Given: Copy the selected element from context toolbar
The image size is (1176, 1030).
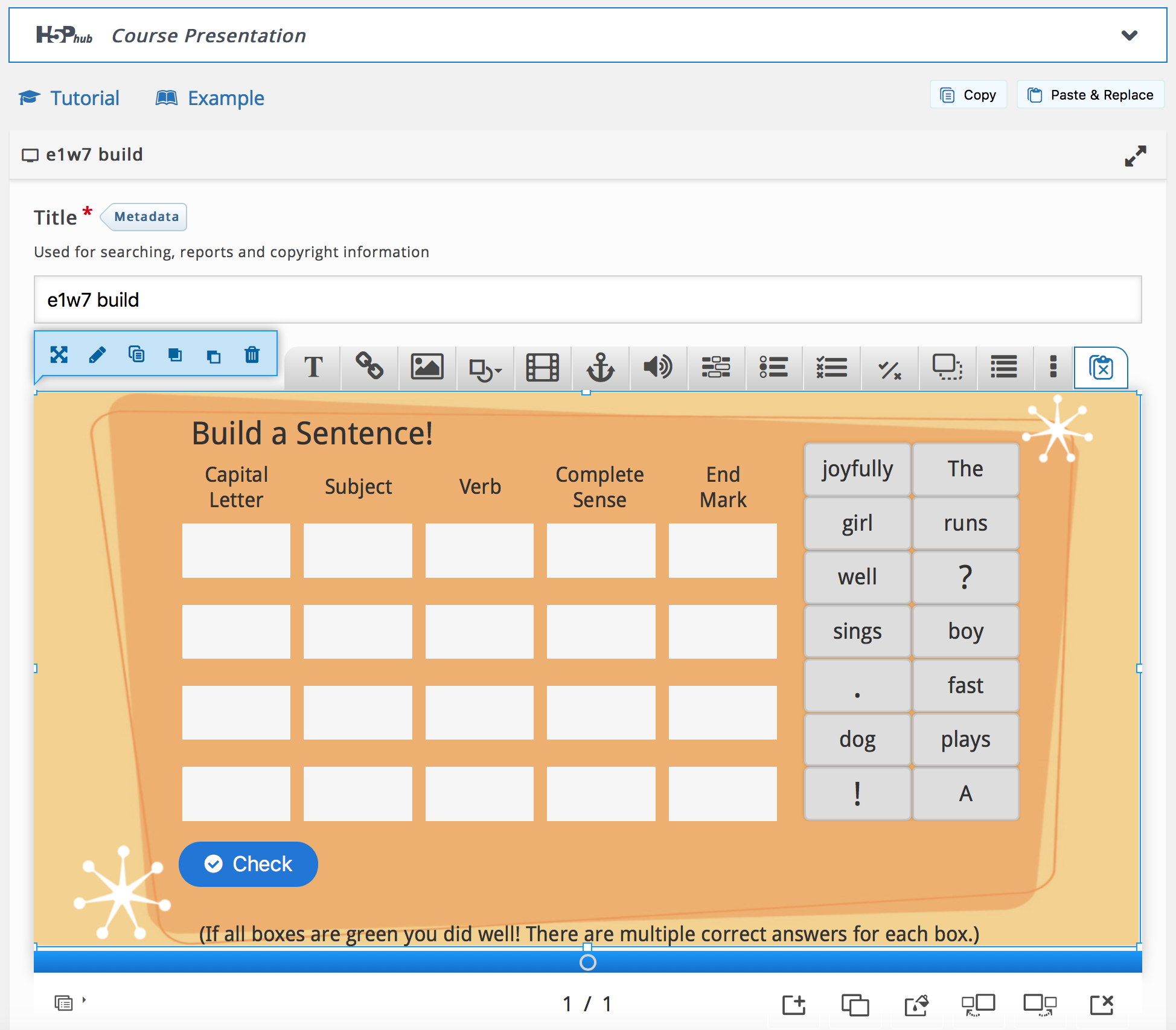Looking at the screenshot, I should 136,354.
